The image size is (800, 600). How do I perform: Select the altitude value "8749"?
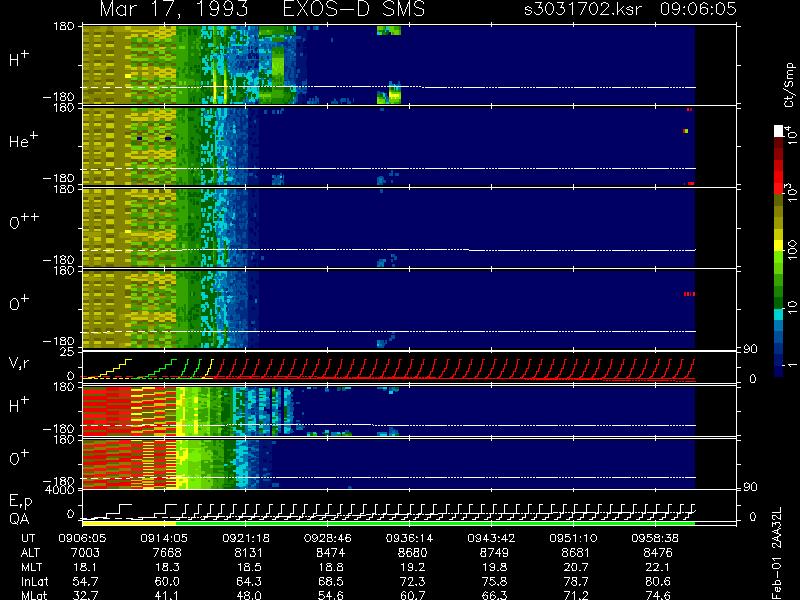click(x=494, y=553)
